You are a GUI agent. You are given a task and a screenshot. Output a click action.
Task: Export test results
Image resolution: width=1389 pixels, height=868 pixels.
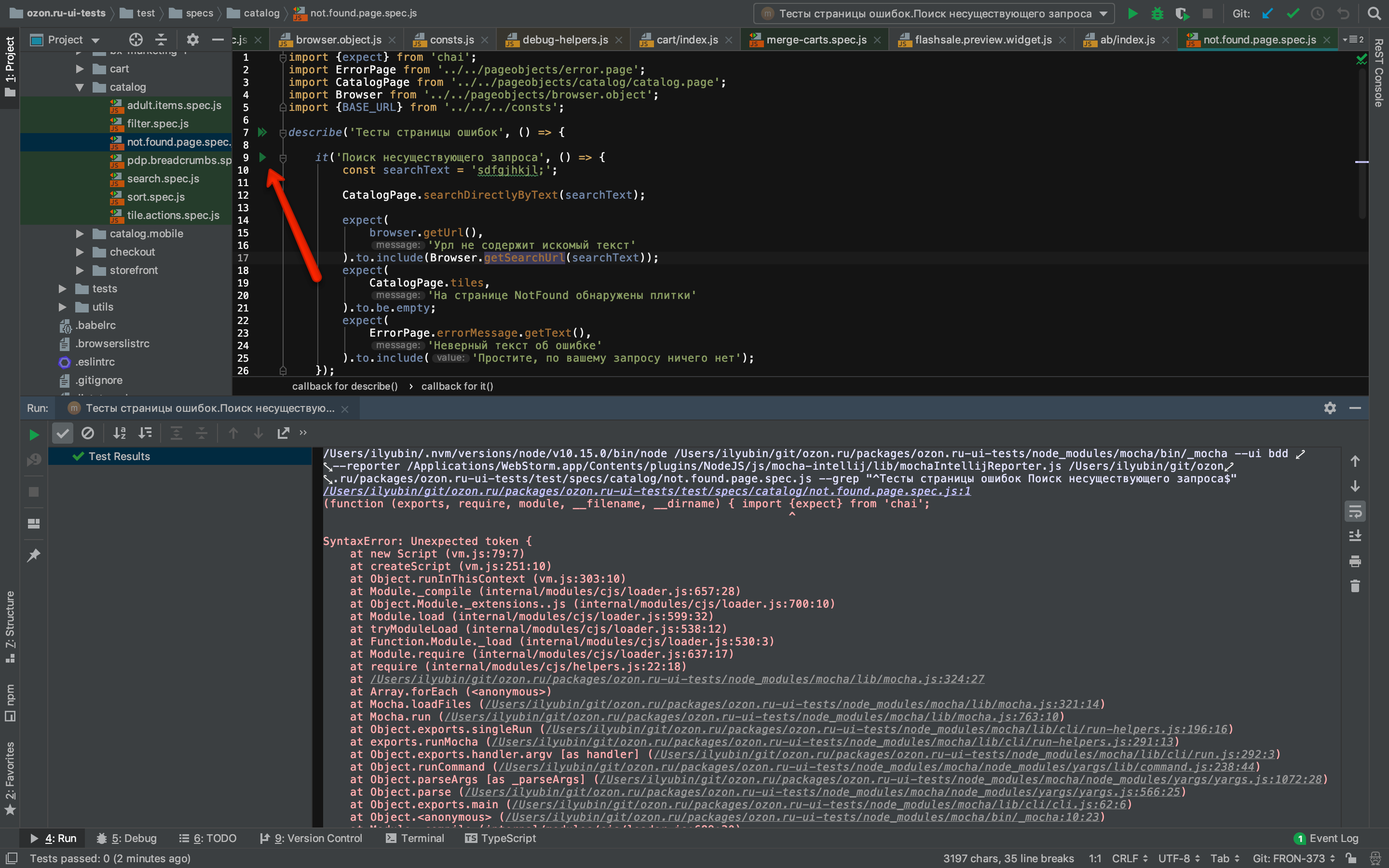283,433
